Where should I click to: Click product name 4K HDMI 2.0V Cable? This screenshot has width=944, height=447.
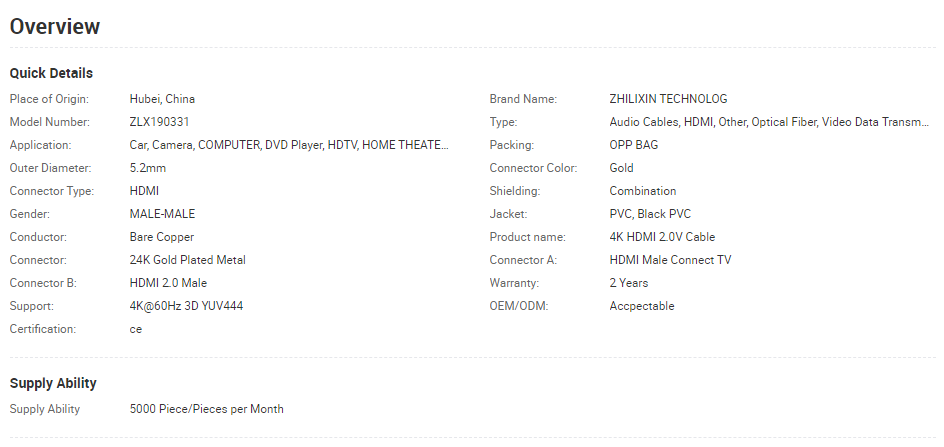(x=662, y=237)
